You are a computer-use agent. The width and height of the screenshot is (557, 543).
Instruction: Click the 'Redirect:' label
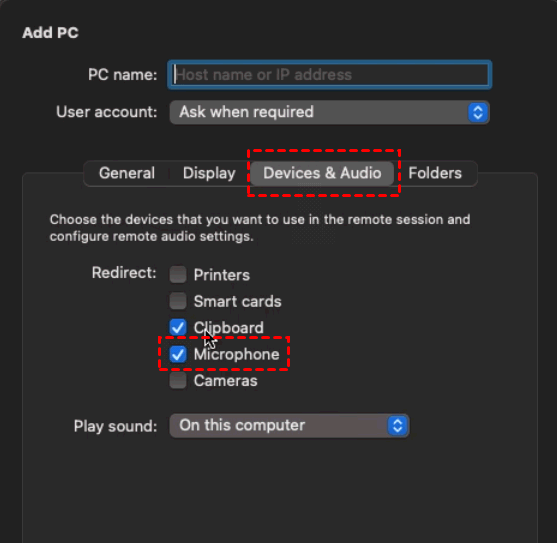tap(124, 273)
